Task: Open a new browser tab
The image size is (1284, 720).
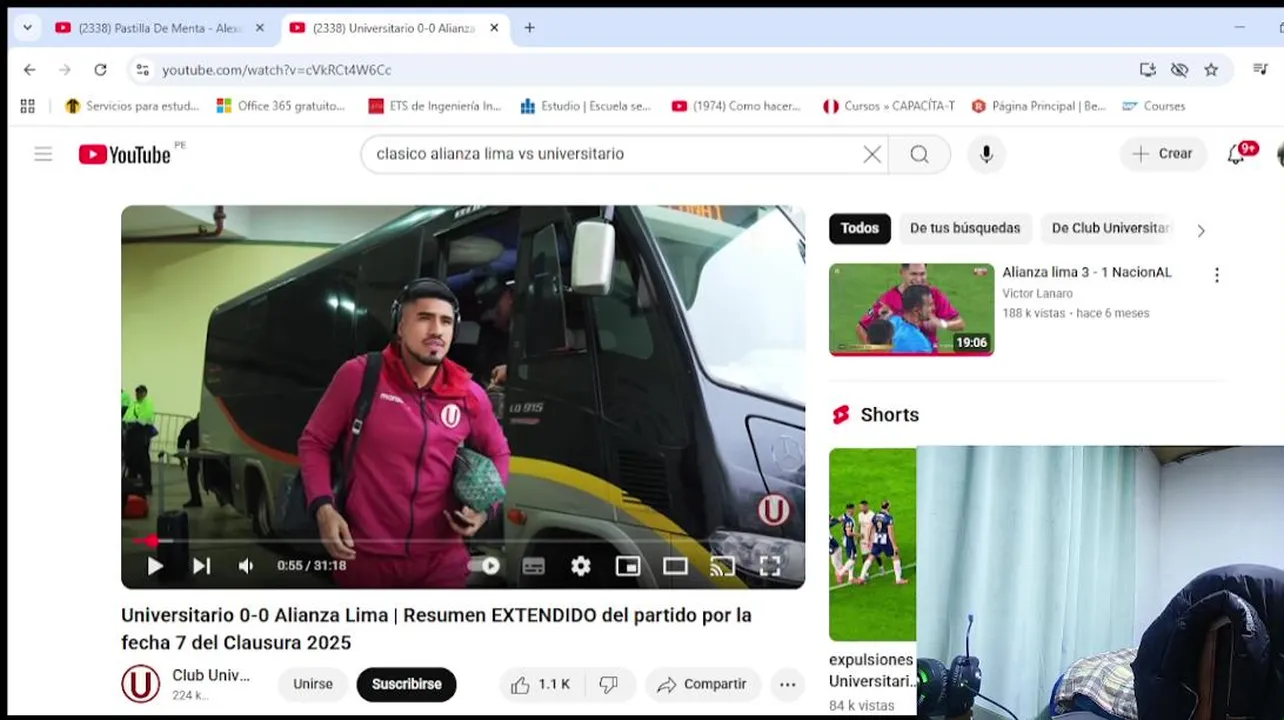Action: tap(530, 28)
